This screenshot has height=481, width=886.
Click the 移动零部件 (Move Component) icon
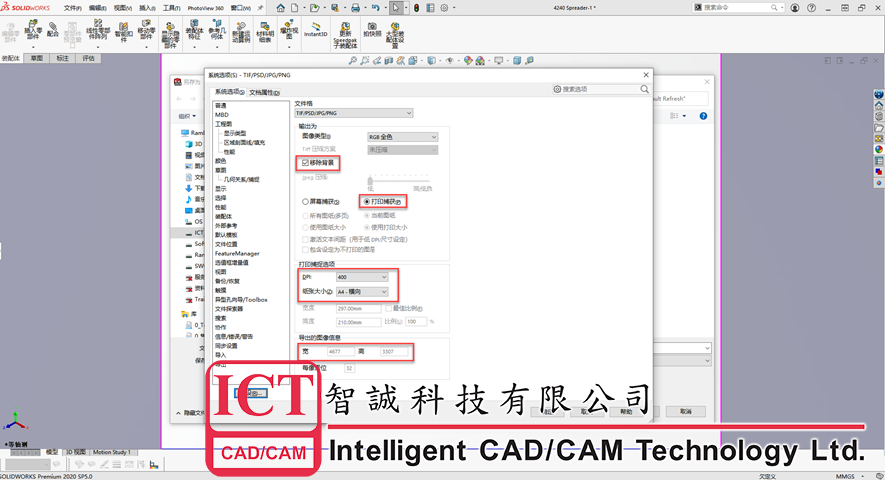pyautogui.click(x=145, y=30)
